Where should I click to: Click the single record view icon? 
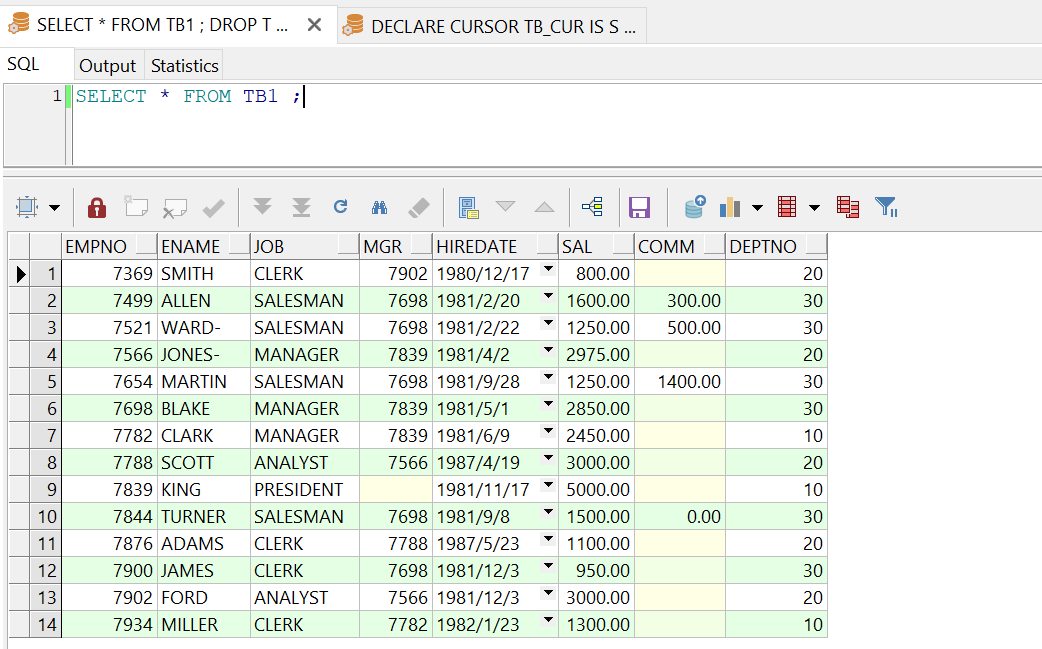(469, 208)
